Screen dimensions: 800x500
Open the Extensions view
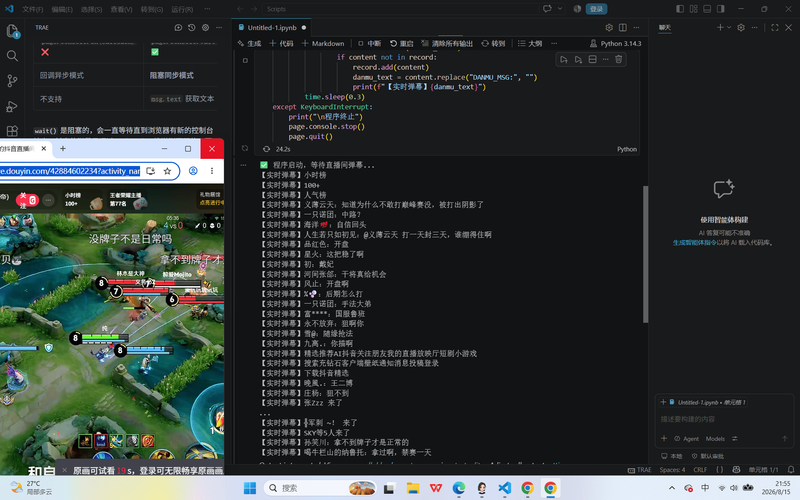tap(12, 131)
